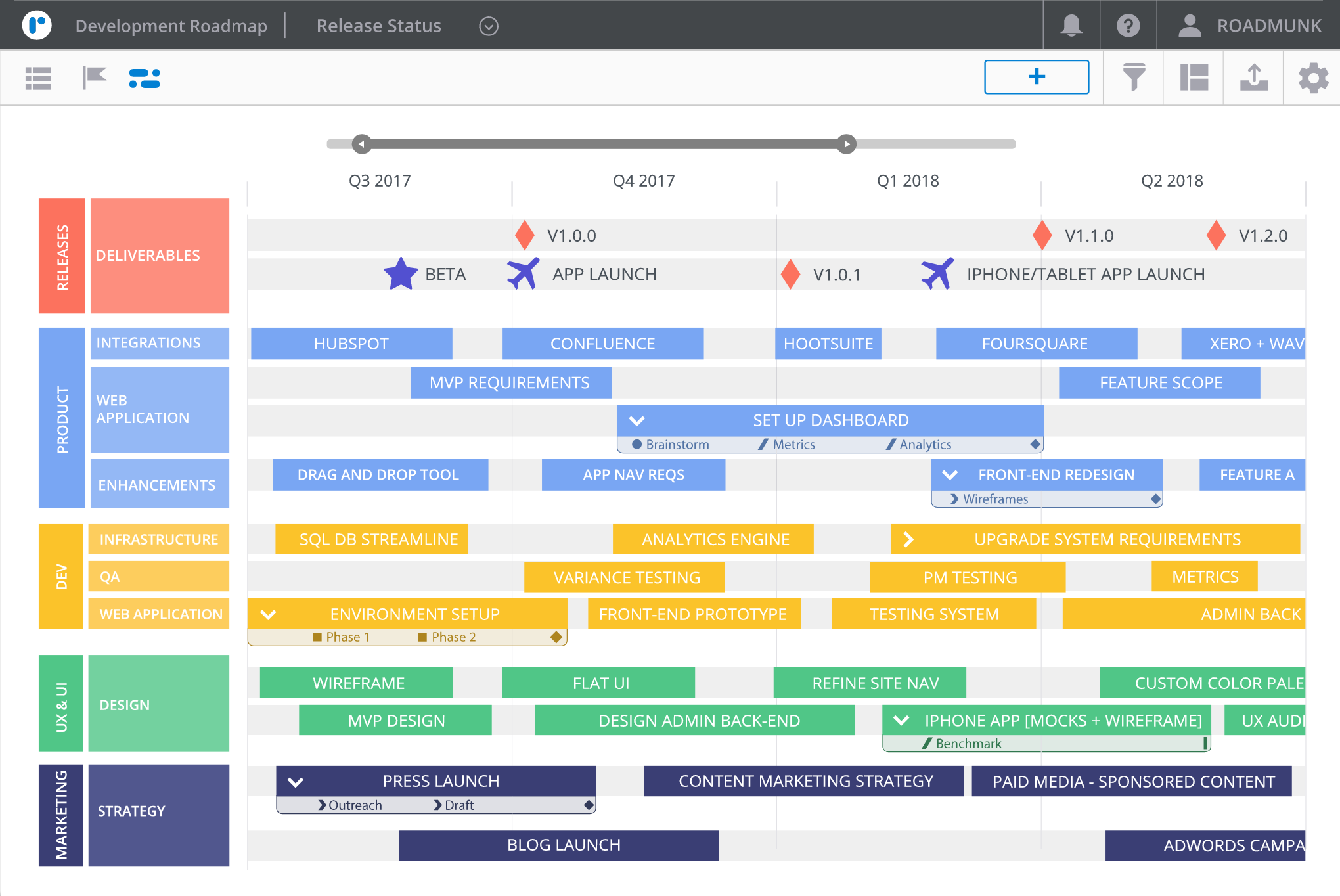
Task: Click the Q1 2018 column header
Action: (x=908, y=181)
